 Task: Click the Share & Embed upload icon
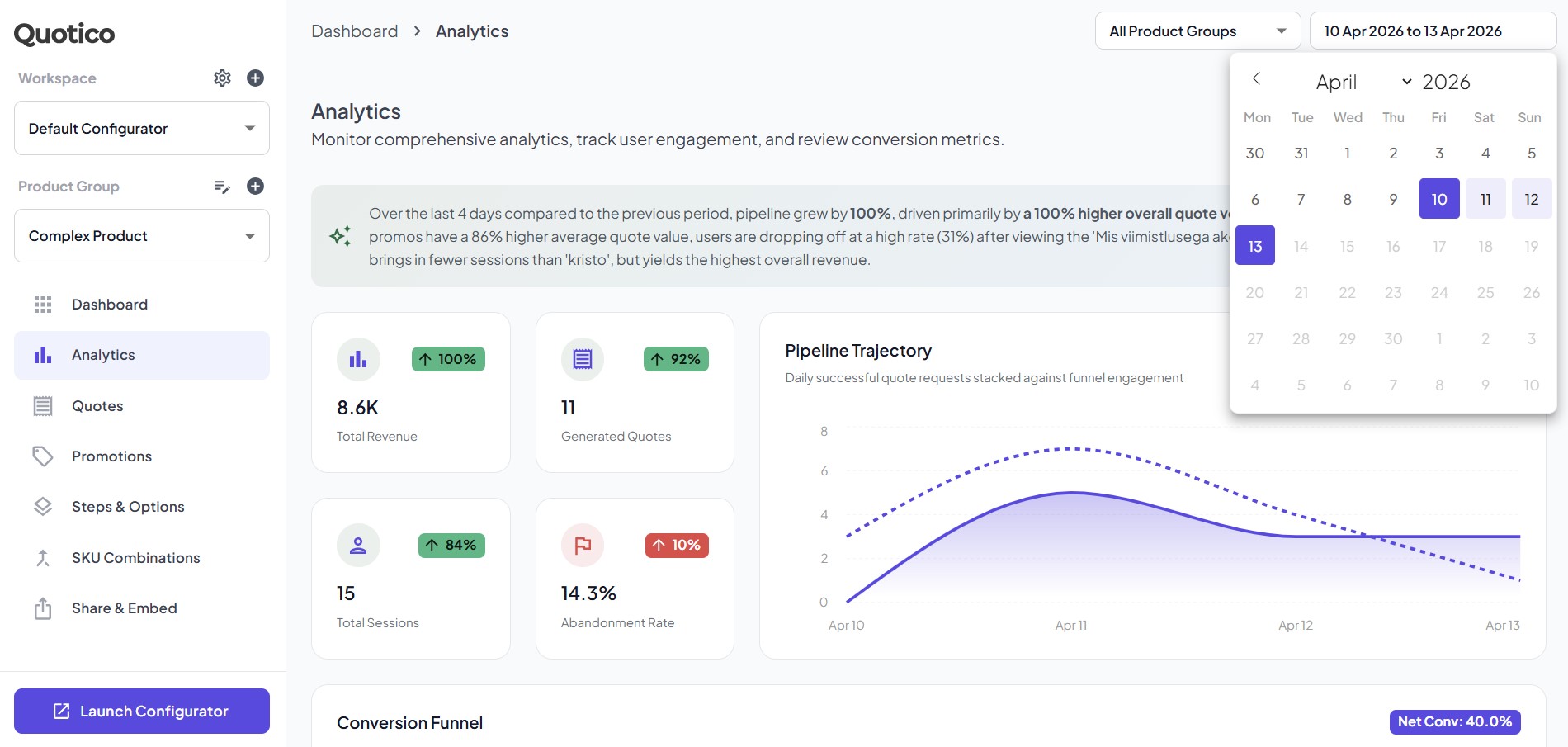(43, 608)
